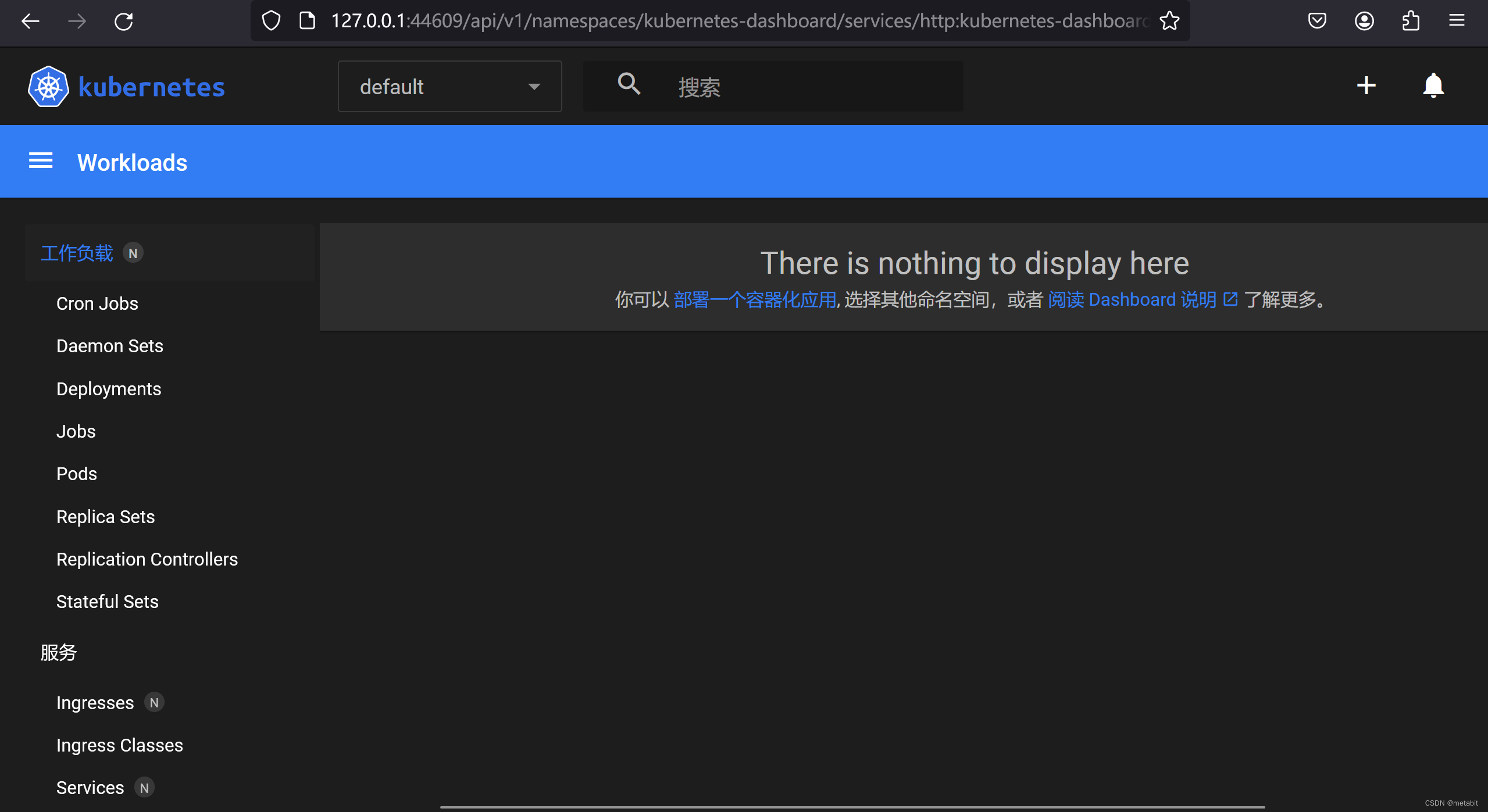The image size is (1488, 812).
Task: Open the default namespace dropdown
Action: (x=449, y=87)
